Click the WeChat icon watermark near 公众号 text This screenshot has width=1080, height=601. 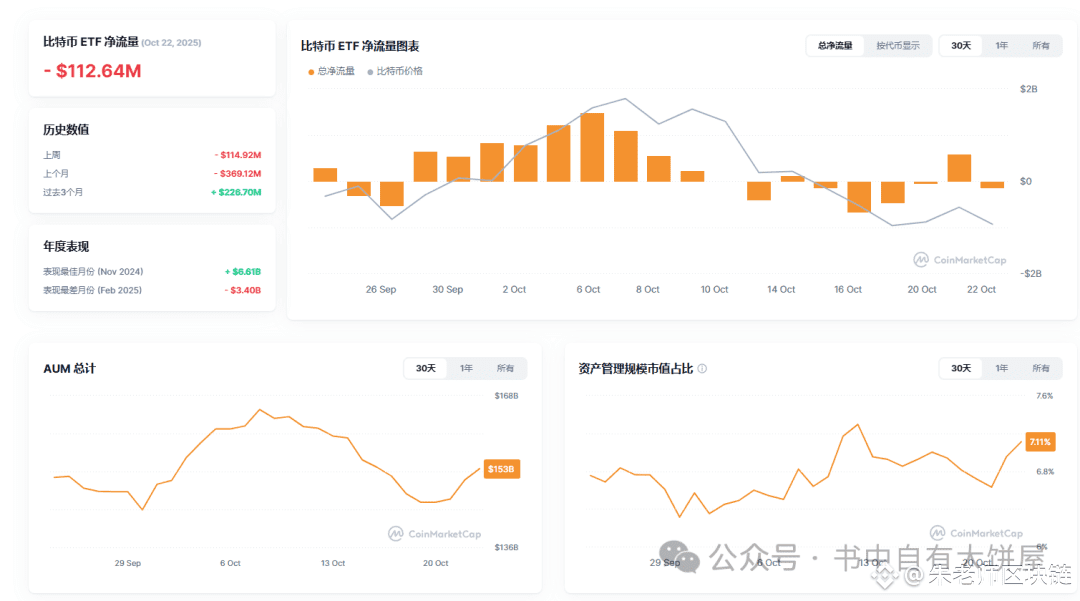pyautogui.click(x=680, y=558)
